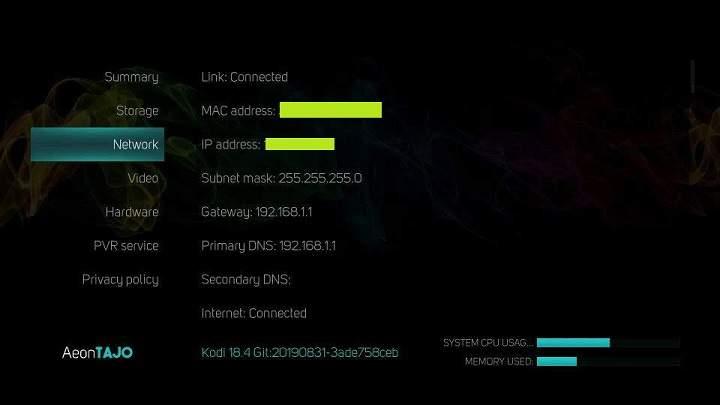
Task: Click the redacted MAC address value
Action: pyautogui.click(x=331, y=110)
